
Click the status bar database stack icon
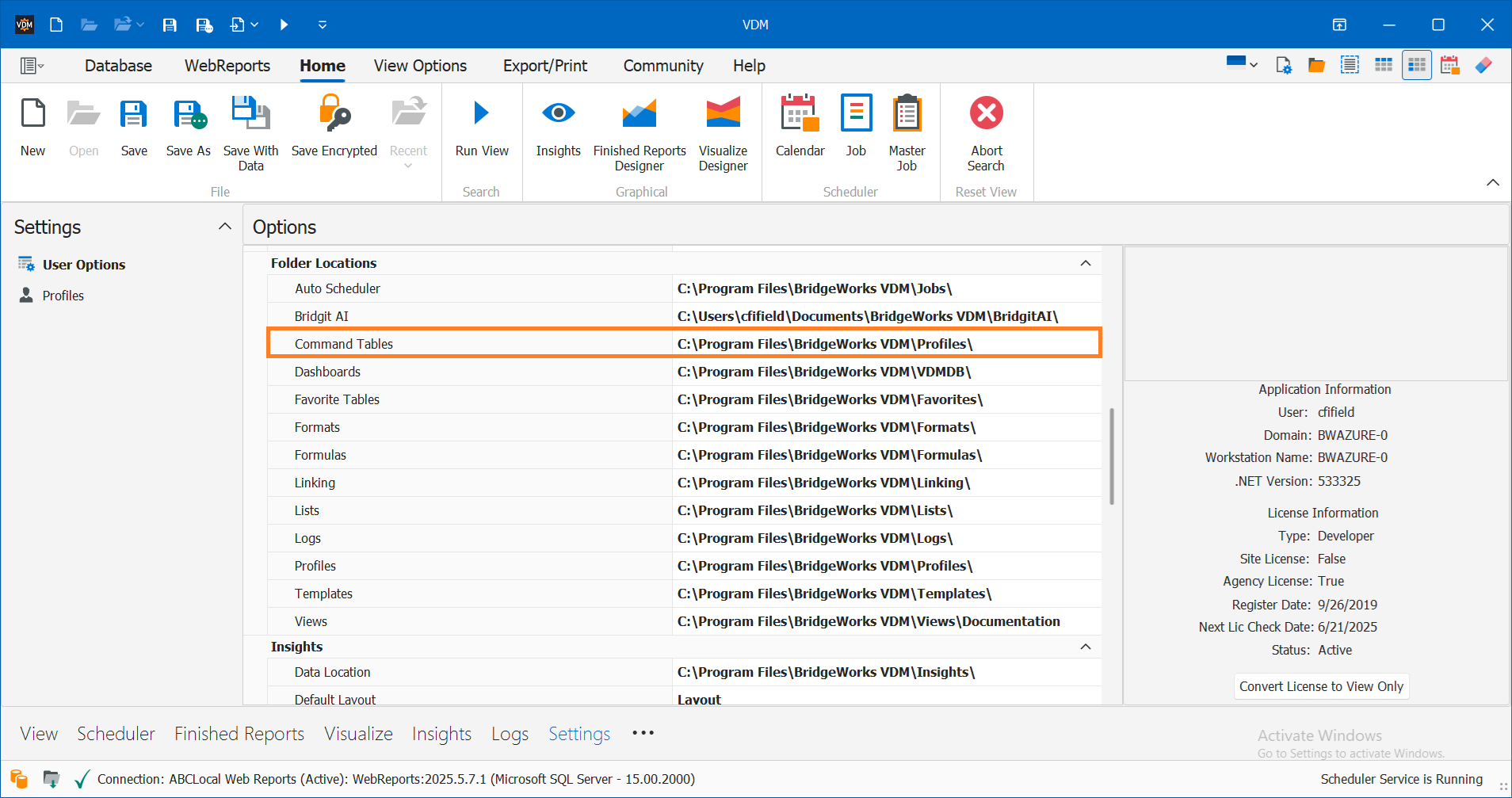click(x=19, y=779)
